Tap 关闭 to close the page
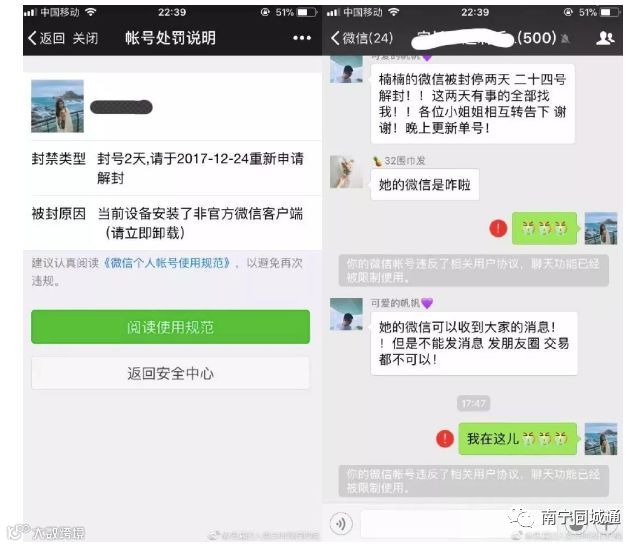 pyautogui.click(x=85, y=38)
